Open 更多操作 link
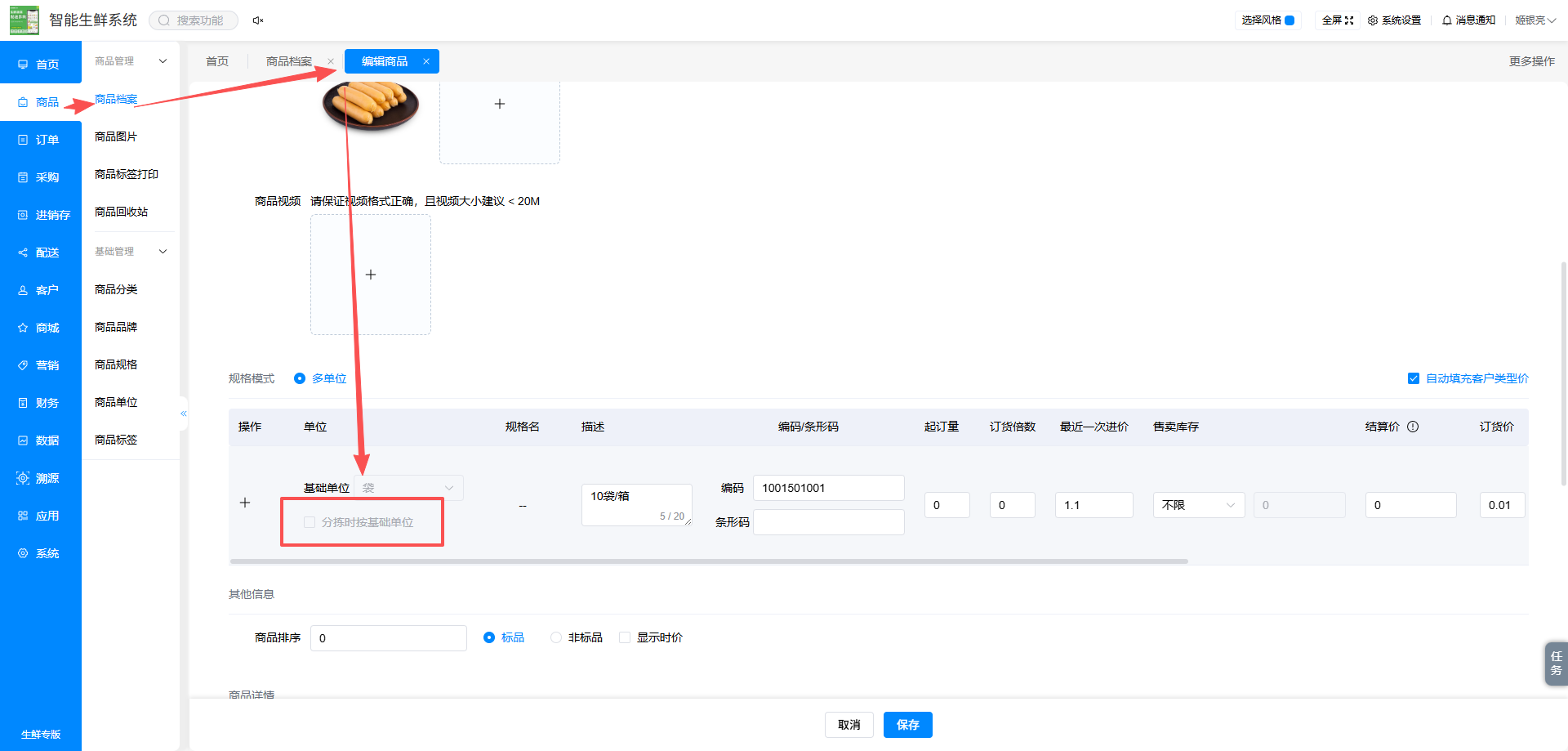The image size is (1568, 751). (1532, 61)
